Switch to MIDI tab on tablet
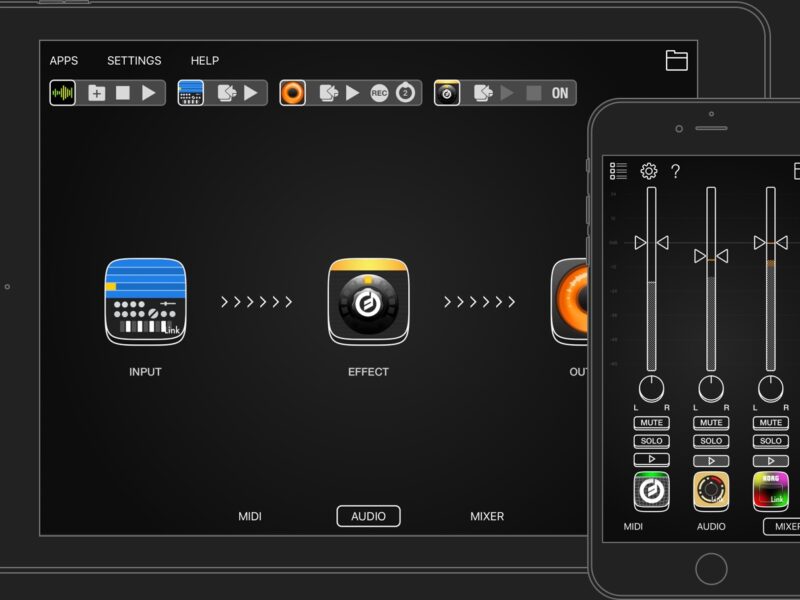The image size is (800, 600). (250, 516)
